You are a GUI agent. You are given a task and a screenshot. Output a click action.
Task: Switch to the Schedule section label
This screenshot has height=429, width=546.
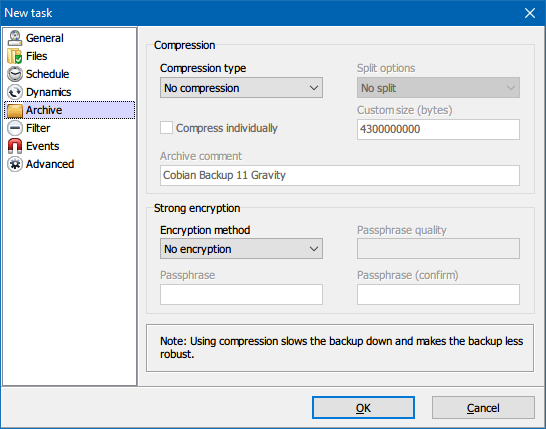pyautogui.click(x=47, y=74)
